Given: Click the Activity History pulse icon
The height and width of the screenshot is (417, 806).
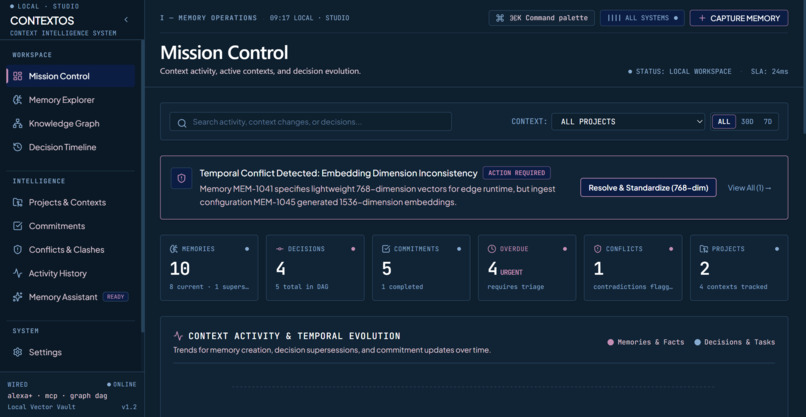Looking at the screenshot, I should pyautogui.click(x=17, y=273).
